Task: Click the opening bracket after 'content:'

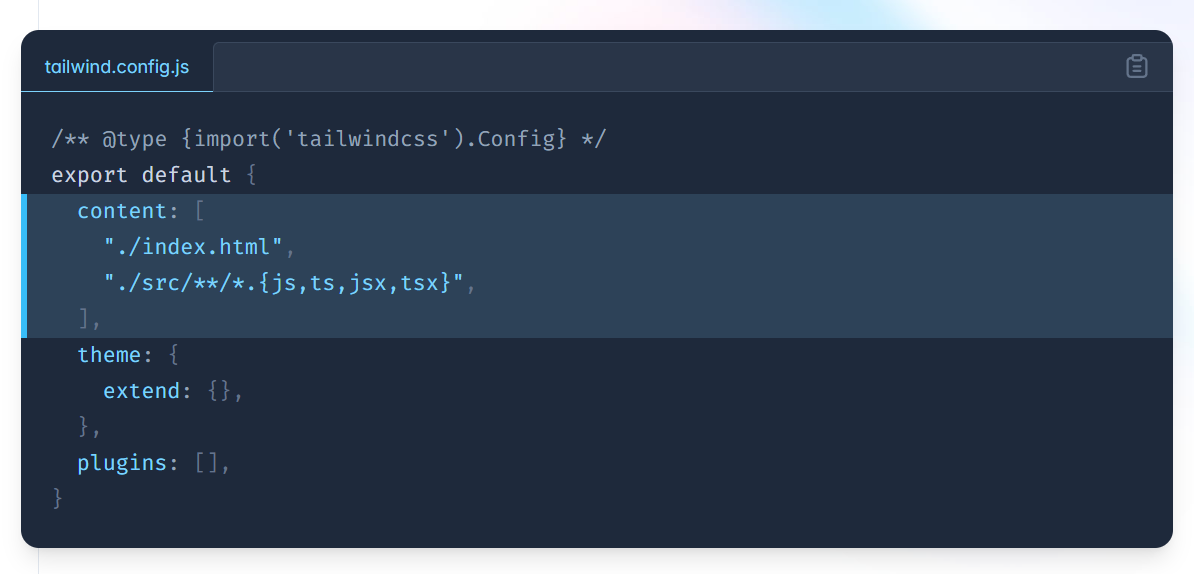Action: pos(200,211)
